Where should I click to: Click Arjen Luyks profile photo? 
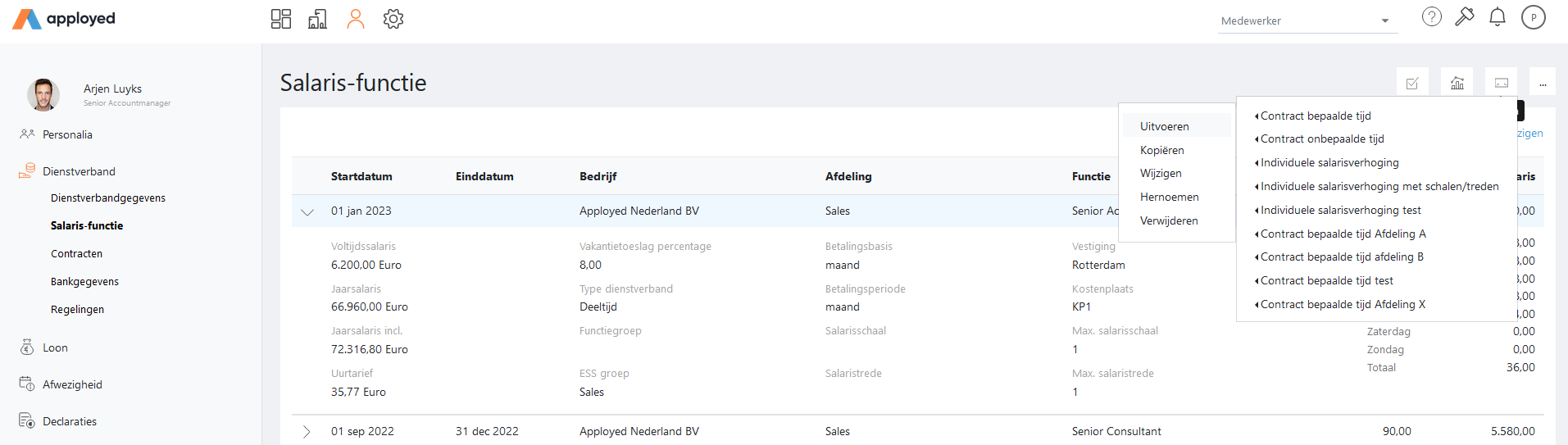click(x=43, y=95)
